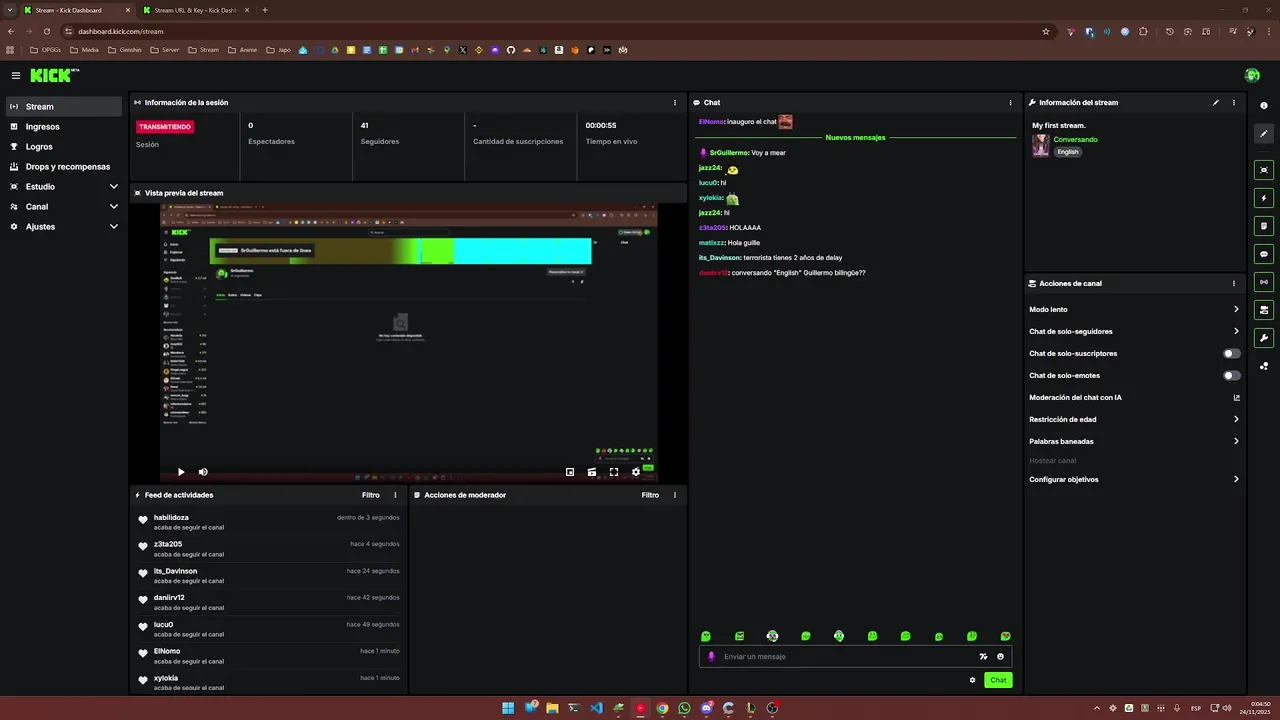This screenshot has height=720, width=1280.
Task: Open Acciones de moderador three-dot menu
Action: (674, 495)
